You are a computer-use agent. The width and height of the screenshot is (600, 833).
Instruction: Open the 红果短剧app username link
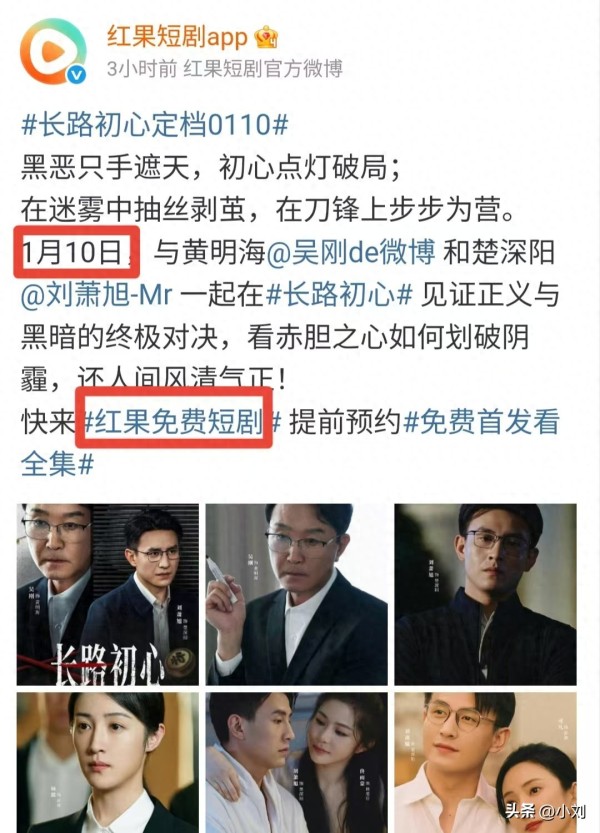tap(177, 37)
